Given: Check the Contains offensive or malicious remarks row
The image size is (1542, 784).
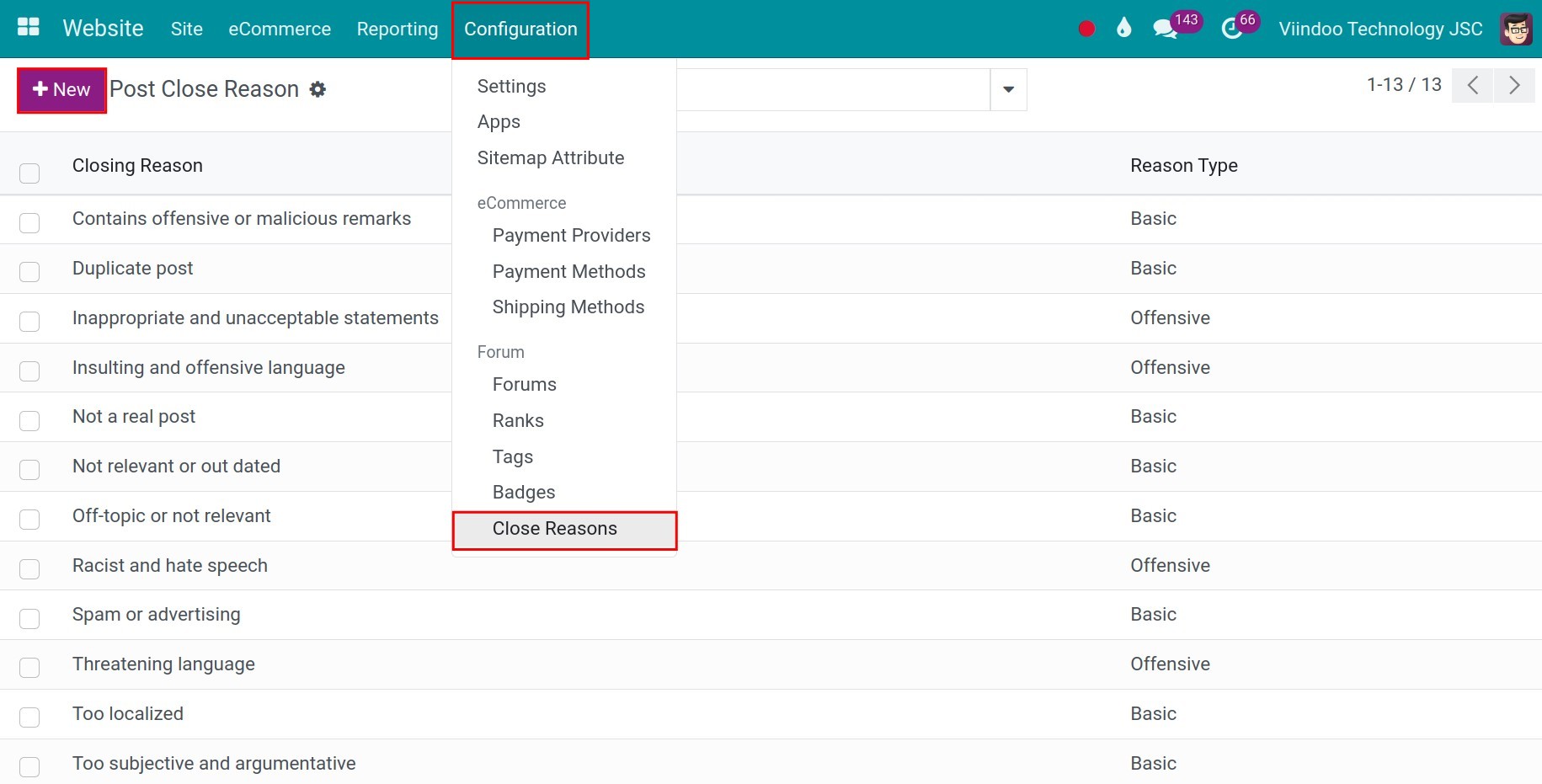Looking at the screenshot, I should (29, 223).
